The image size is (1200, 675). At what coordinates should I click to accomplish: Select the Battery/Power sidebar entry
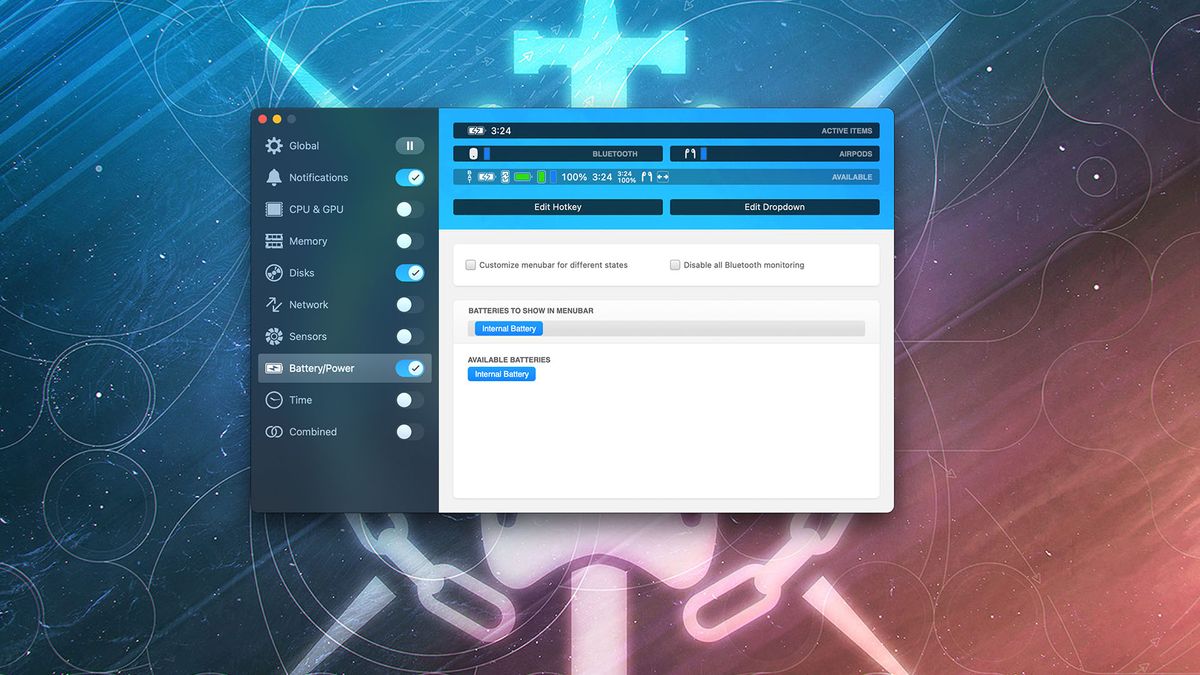320,368
